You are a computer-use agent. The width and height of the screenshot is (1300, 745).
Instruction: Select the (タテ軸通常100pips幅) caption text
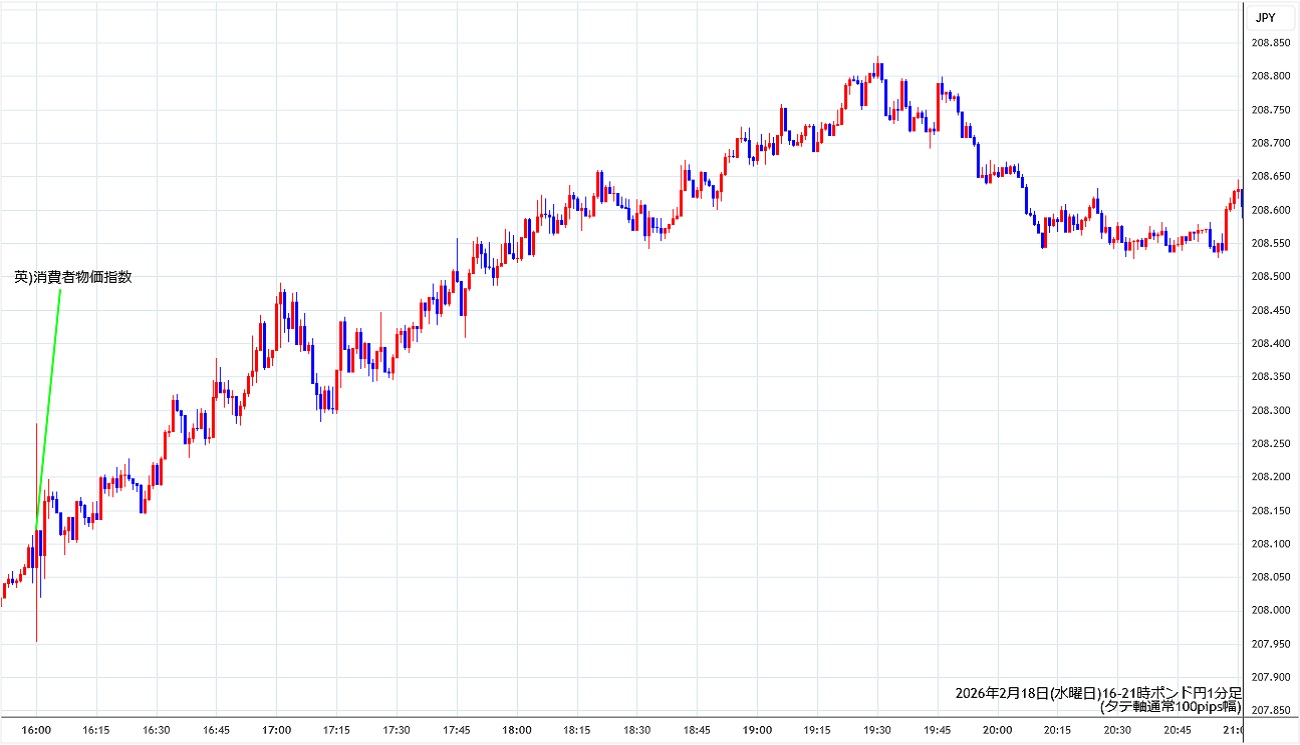[x=1170, y=706]
